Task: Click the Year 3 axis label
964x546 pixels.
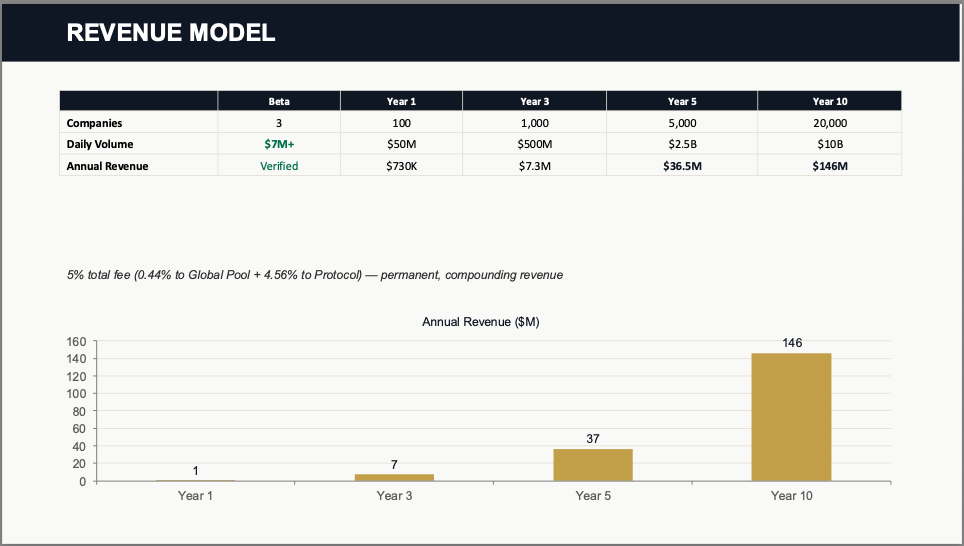Action: (x=394, y=495)
